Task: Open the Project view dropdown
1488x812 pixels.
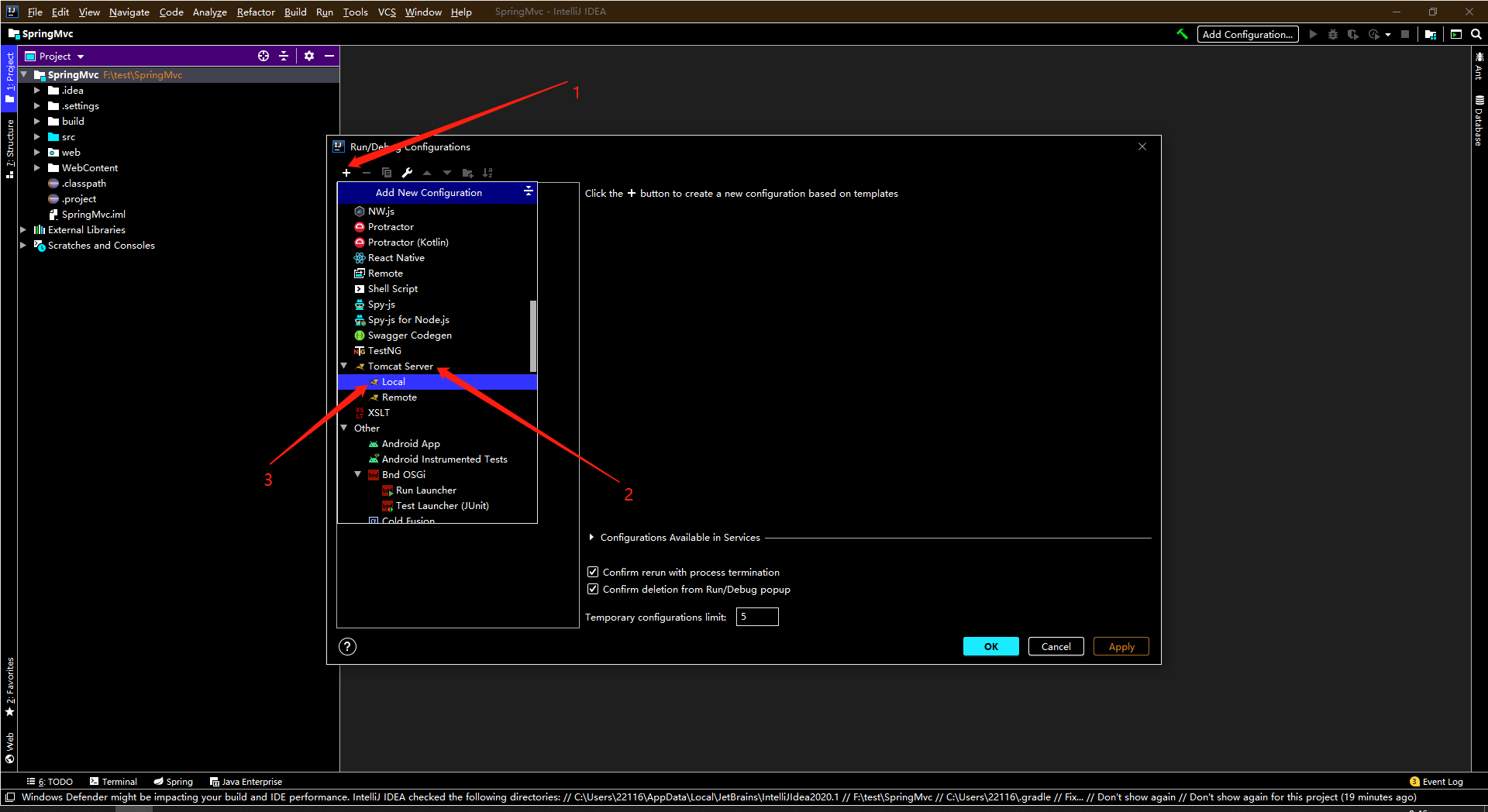Action: click(x=79, y=56)
